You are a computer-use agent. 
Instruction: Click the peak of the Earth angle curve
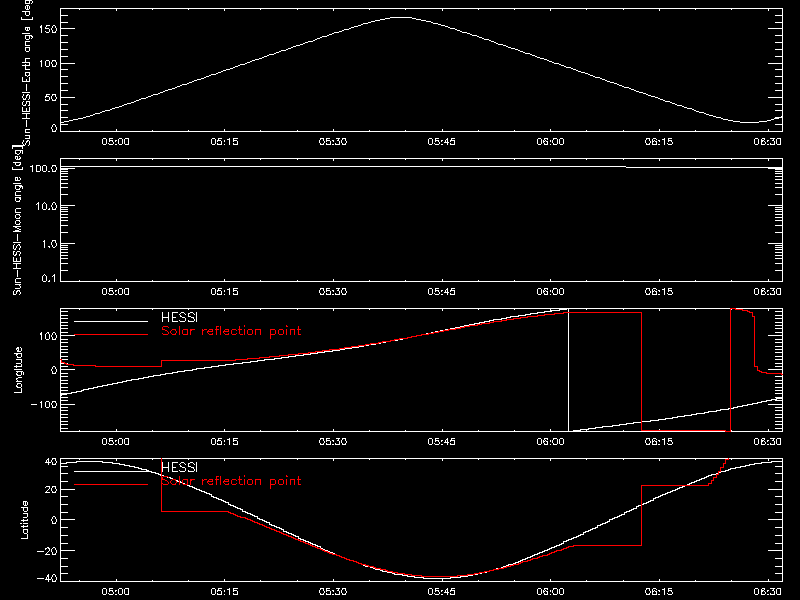click(x=401, y=17)
